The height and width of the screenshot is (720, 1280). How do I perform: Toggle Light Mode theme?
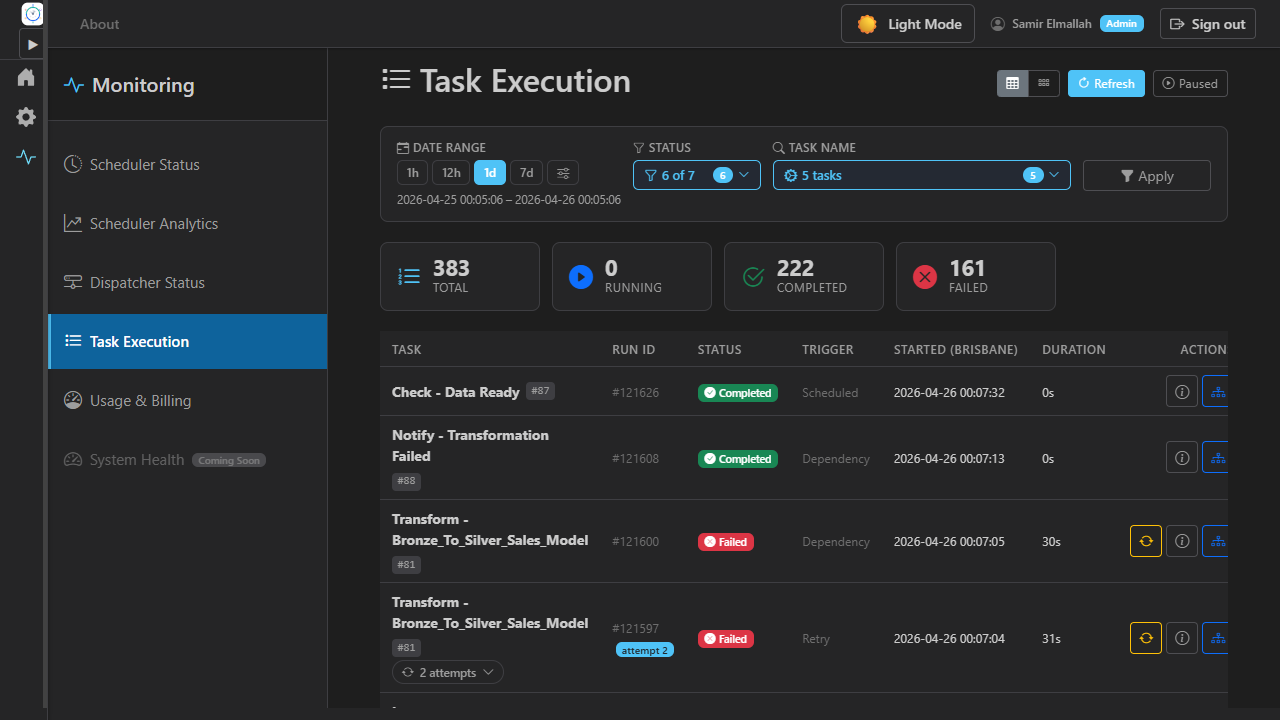pyautogui.click(x=908, y=24)
